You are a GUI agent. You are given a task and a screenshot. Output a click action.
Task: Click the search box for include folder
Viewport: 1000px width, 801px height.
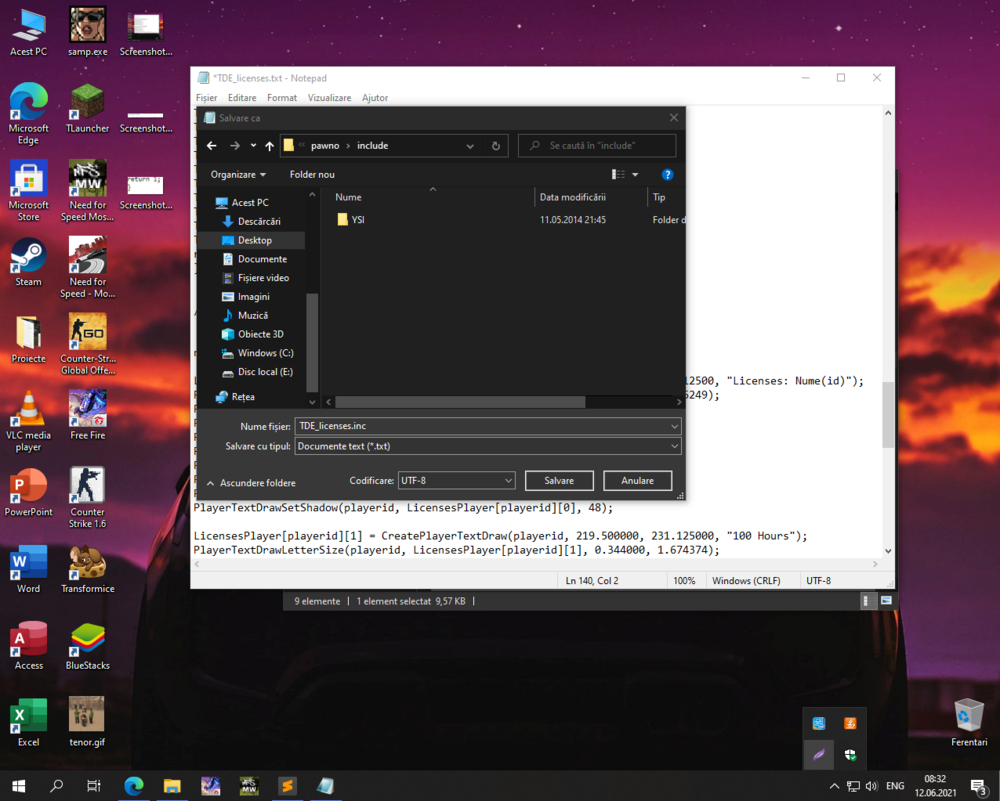pyautogui.click(x=596, y=146)
